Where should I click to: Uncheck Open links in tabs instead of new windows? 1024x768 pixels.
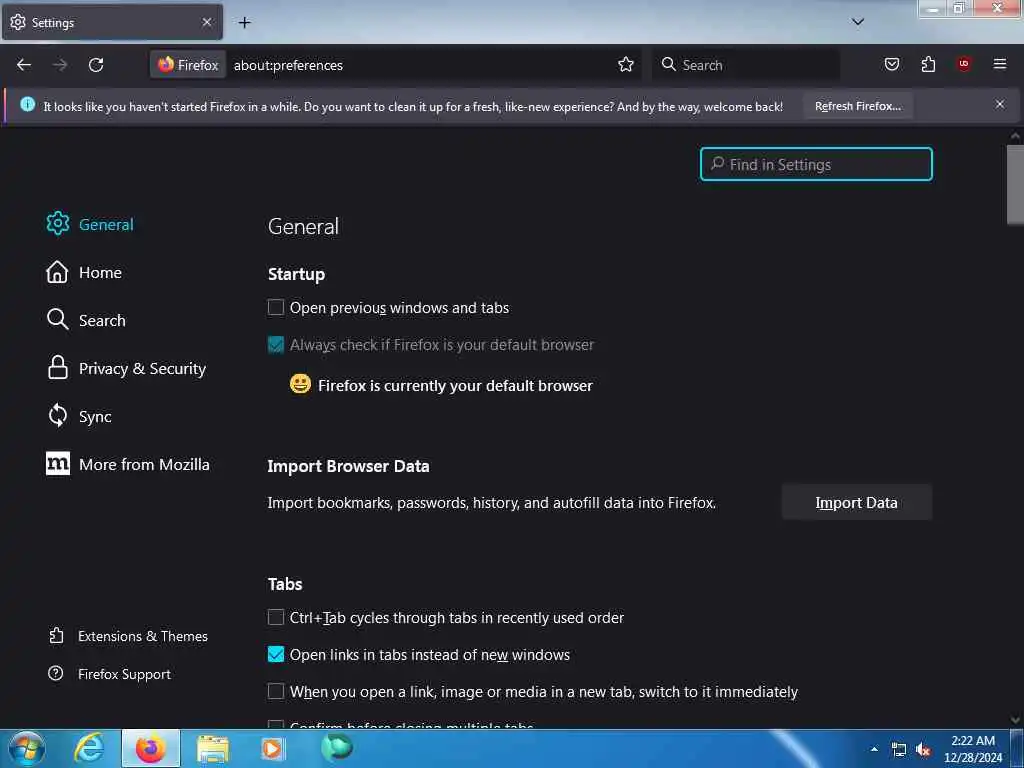[x=276, y=654]
